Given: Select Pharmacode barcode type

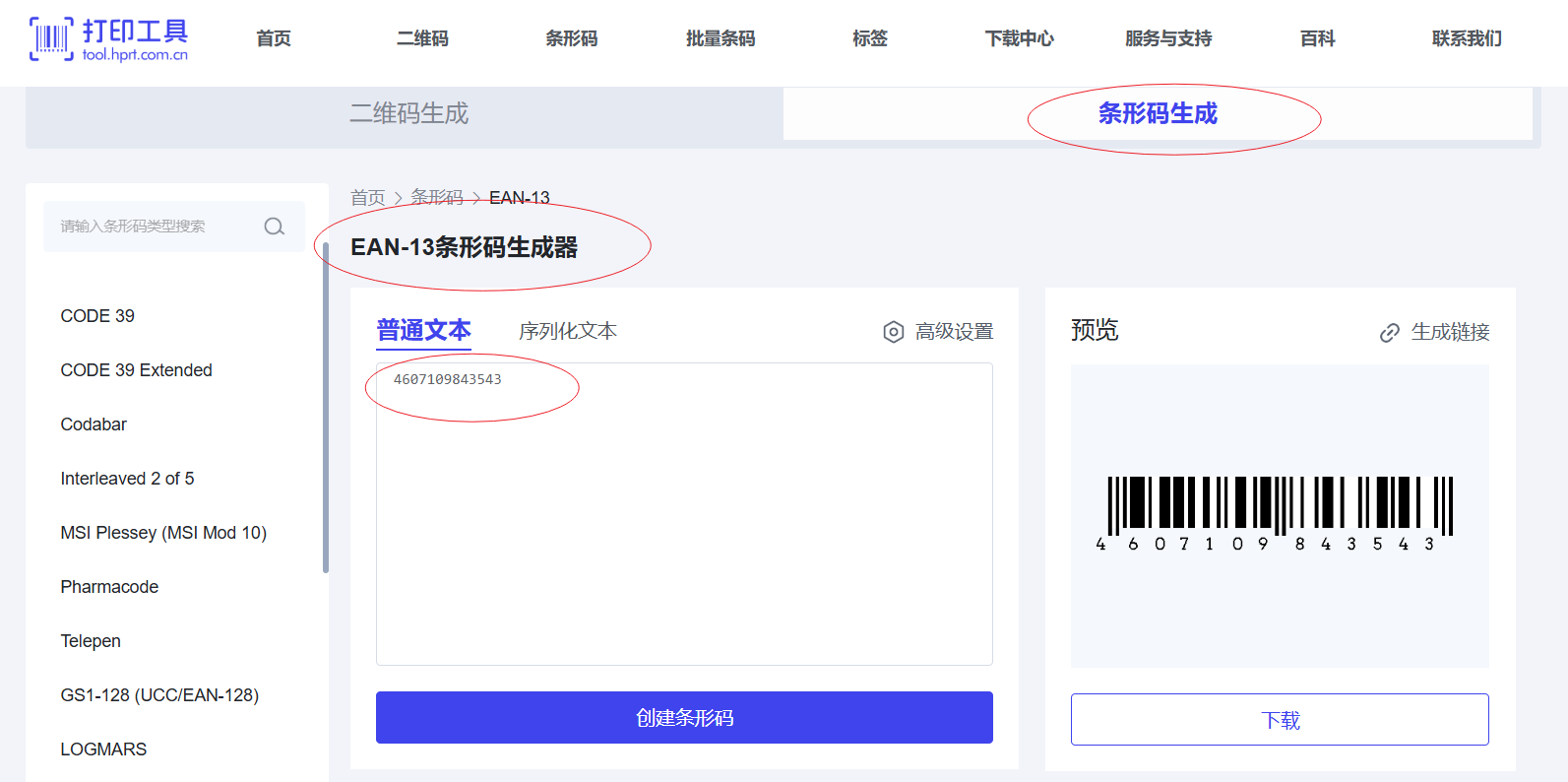Looking at the screenshot, I should pyautogui.click(x=109, y=587).
